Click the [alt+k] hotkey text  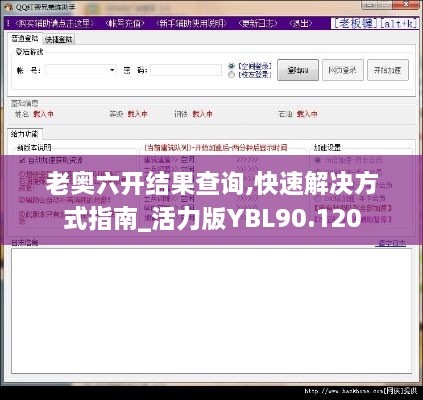(398, 23)
